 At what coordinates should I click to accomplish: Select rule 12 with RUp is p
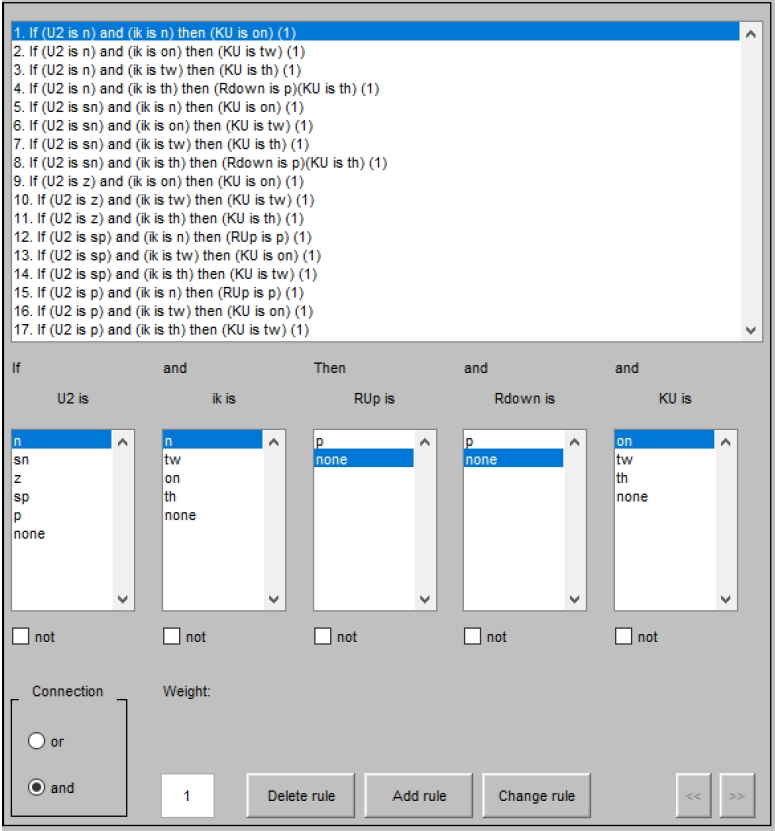[162, 237]
